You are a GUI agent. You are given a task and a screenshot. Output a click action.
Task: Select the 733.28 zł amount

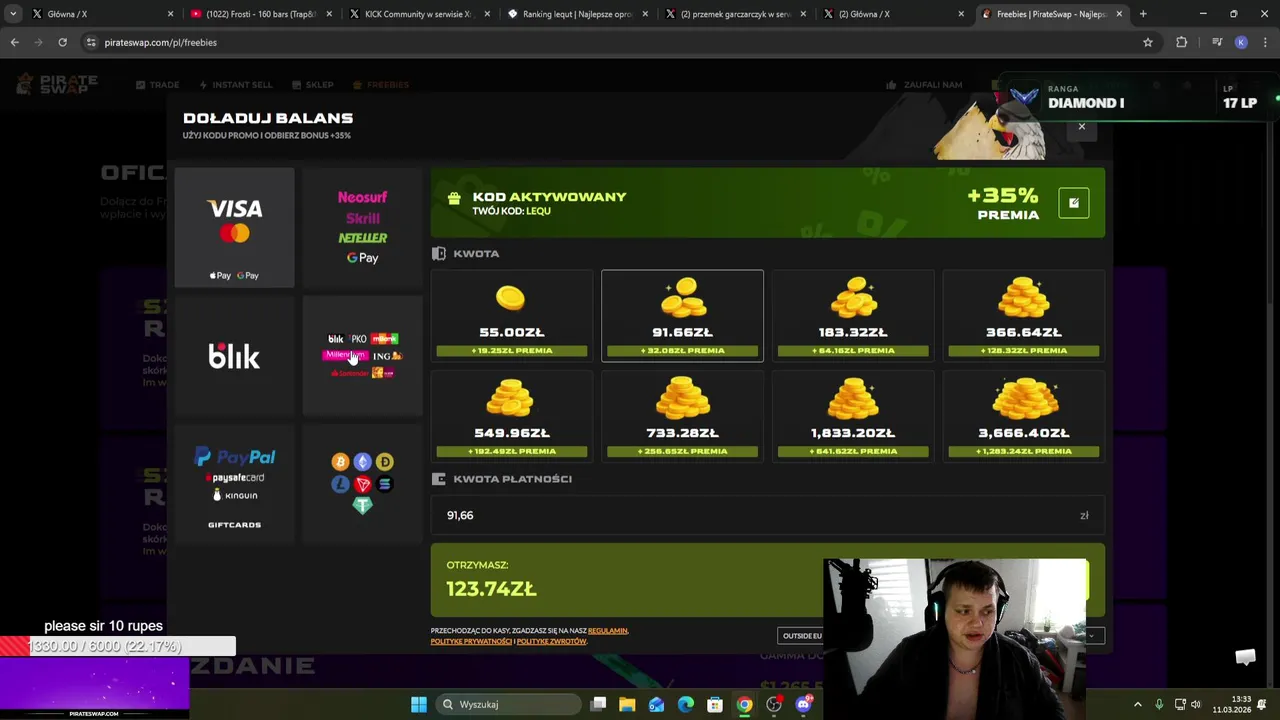pos(682,416)
